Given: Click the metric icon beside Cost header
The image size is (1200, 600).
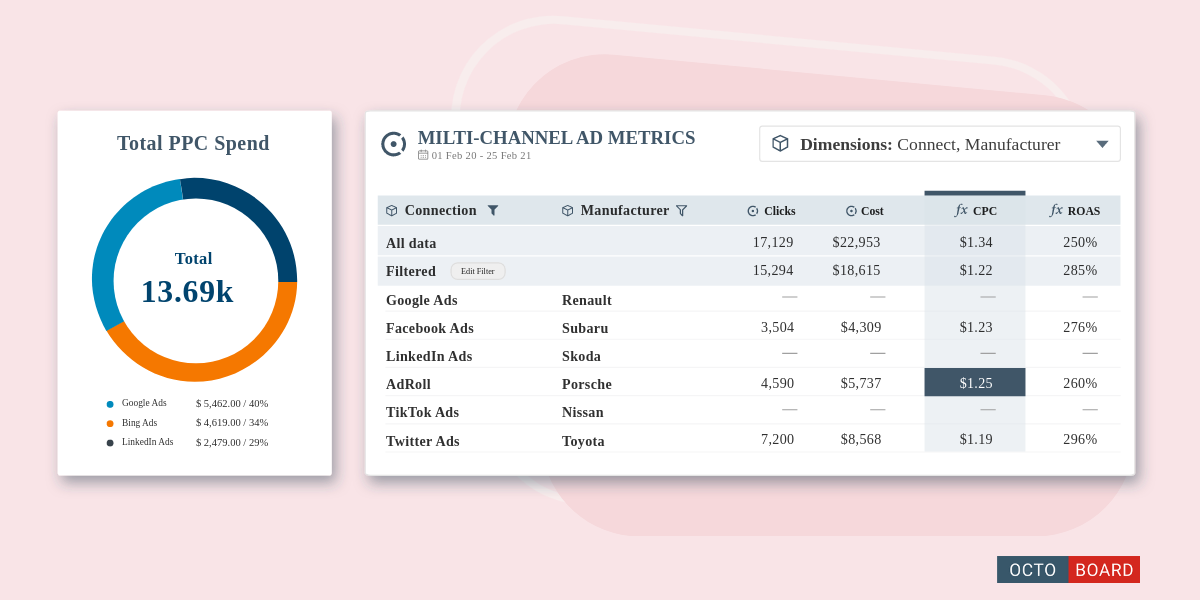Looking at the screenshot, I should click(x=851, y=211).
